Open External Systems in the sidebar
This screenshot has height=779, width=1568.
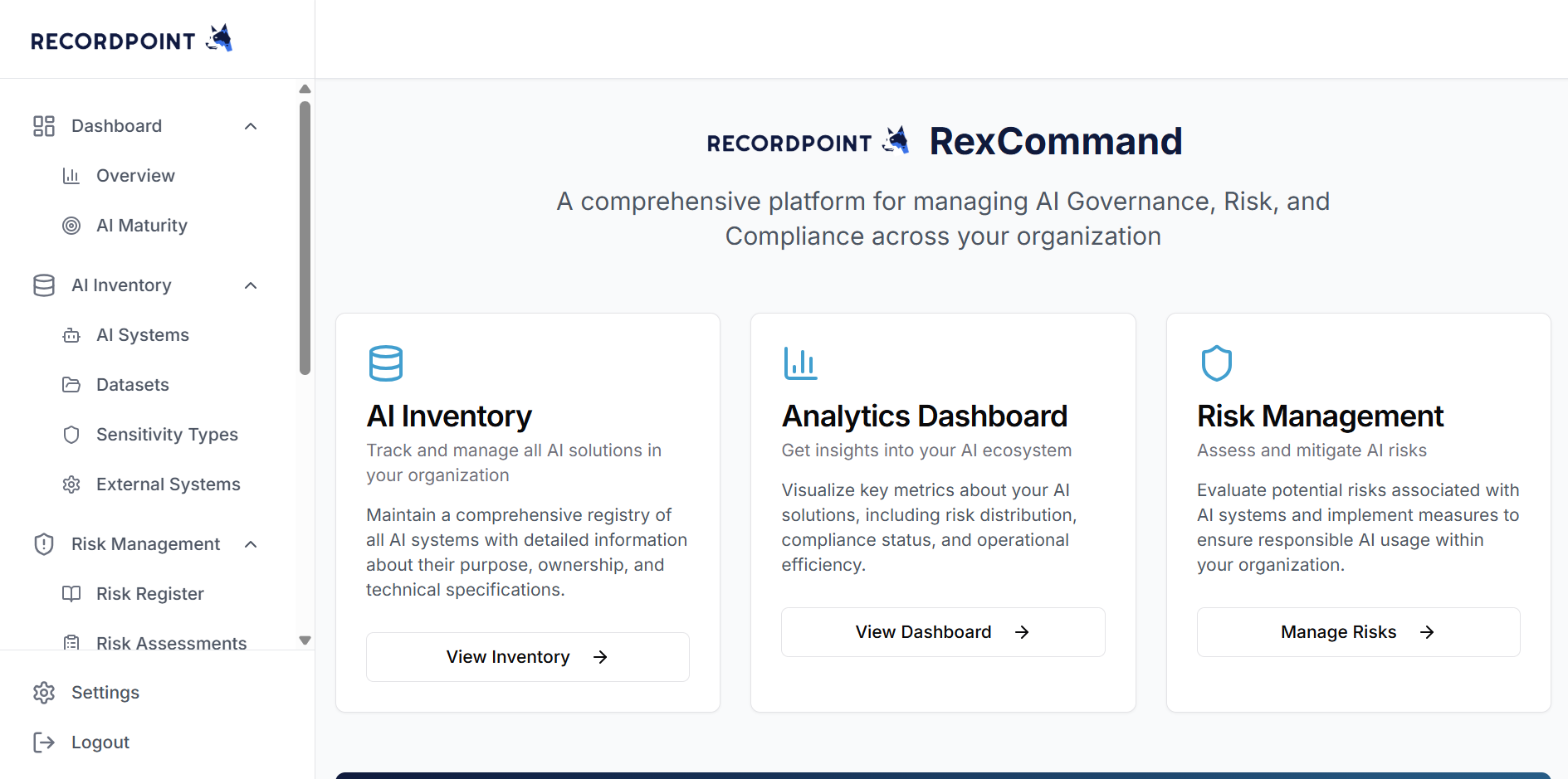pyautogui.click(x=168, y=484)
